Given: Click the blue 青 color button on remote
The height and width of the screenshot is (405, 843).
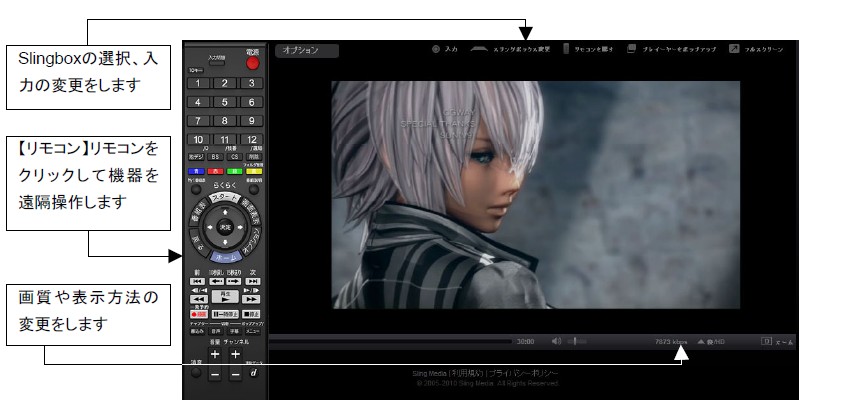Looking at the screenshot, I should [196, 172].
